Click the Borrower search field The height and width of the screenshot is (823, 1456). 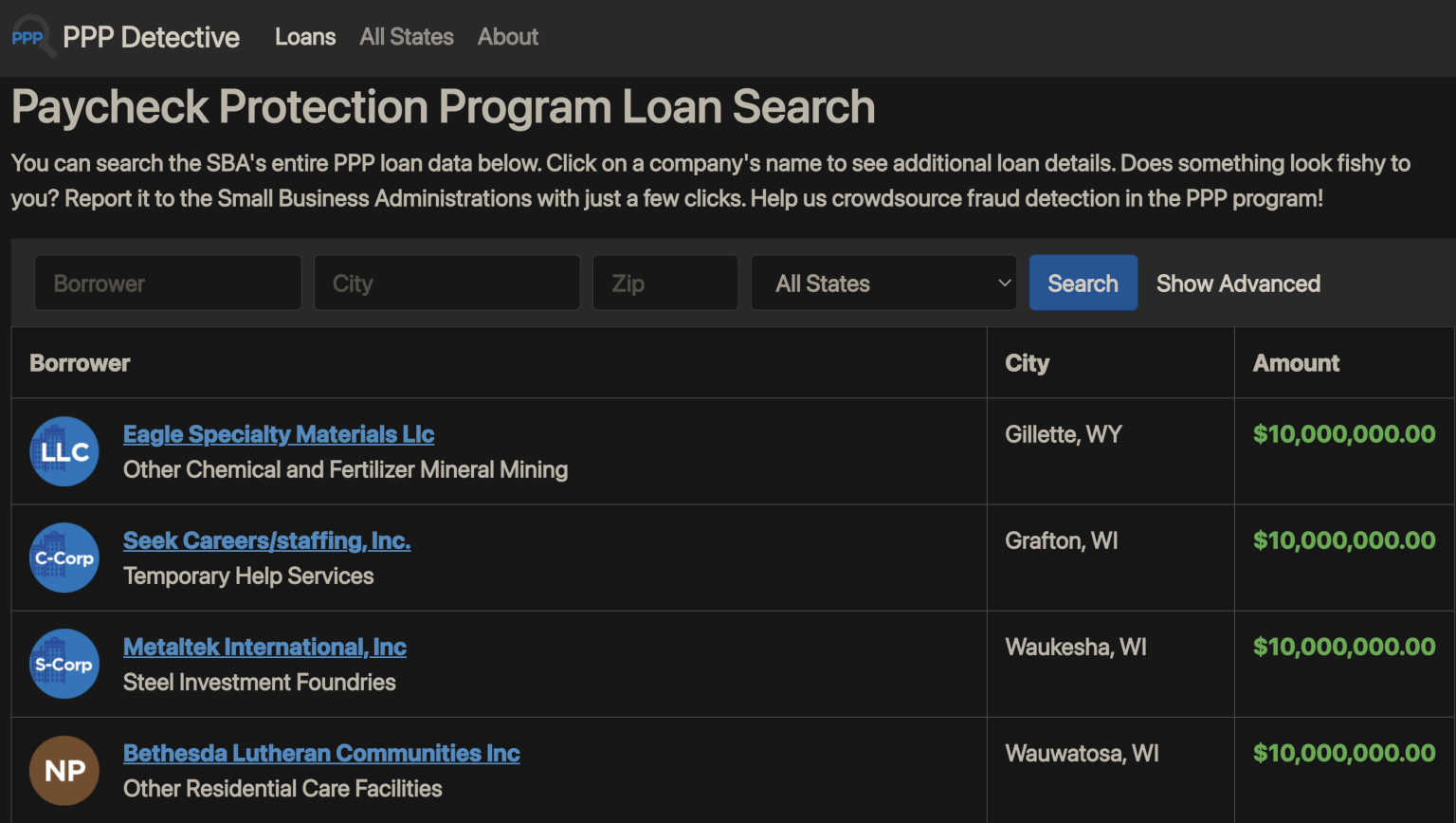click(168, 283)
